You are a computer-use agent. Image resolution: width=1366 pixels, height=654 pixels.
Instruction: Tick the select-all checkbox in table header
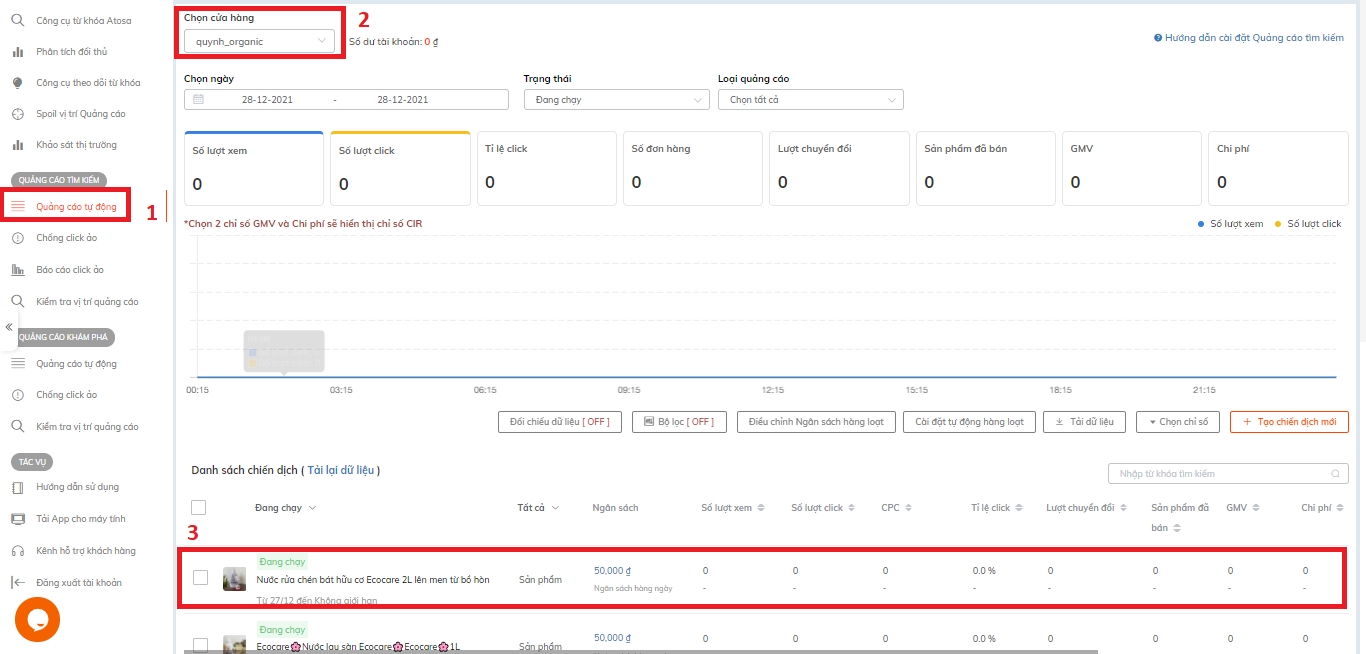pyautogui.click(x=199, y=508)
